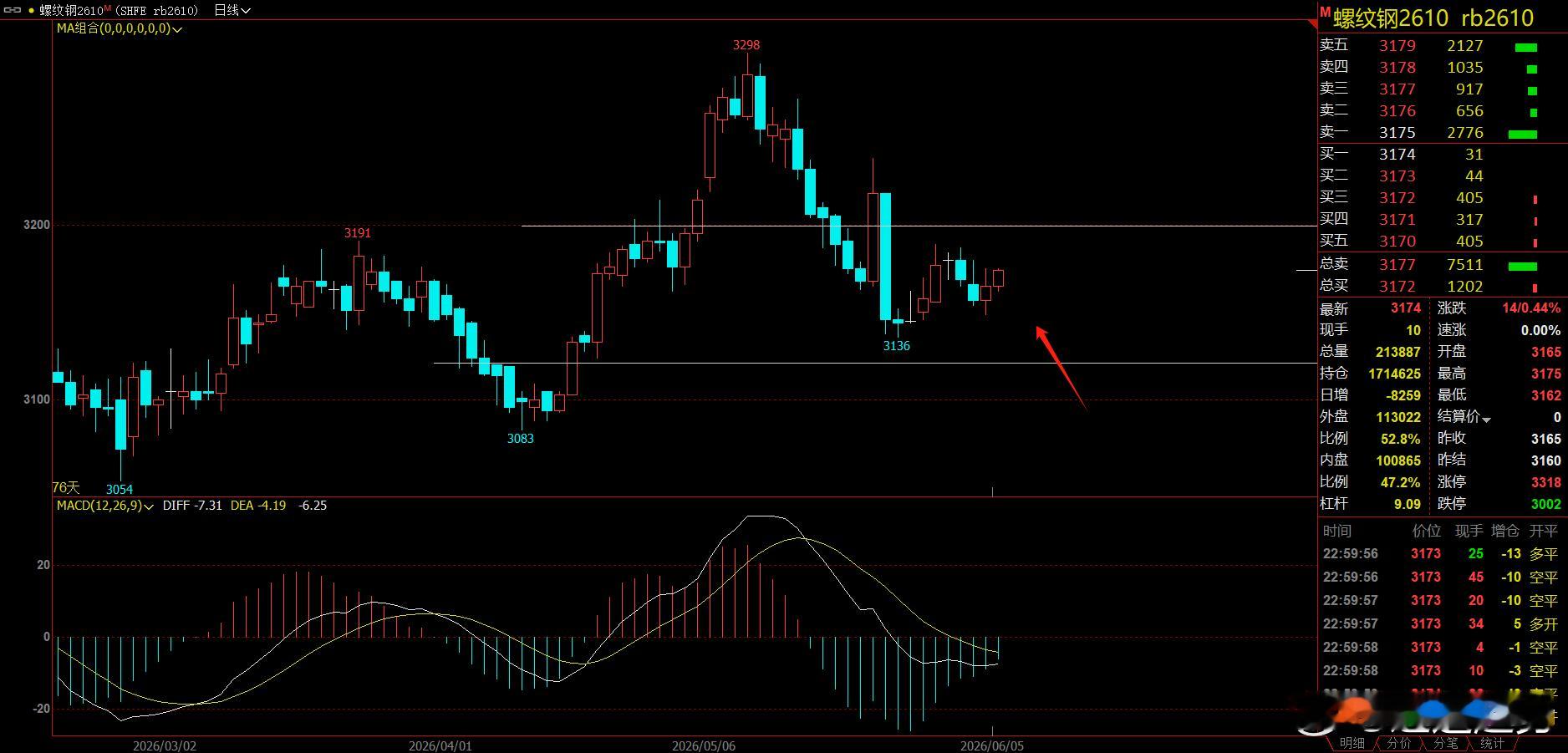Click the 卖二 price 3176
Screen dimensions: 1568x753
tap(1397, 111)
